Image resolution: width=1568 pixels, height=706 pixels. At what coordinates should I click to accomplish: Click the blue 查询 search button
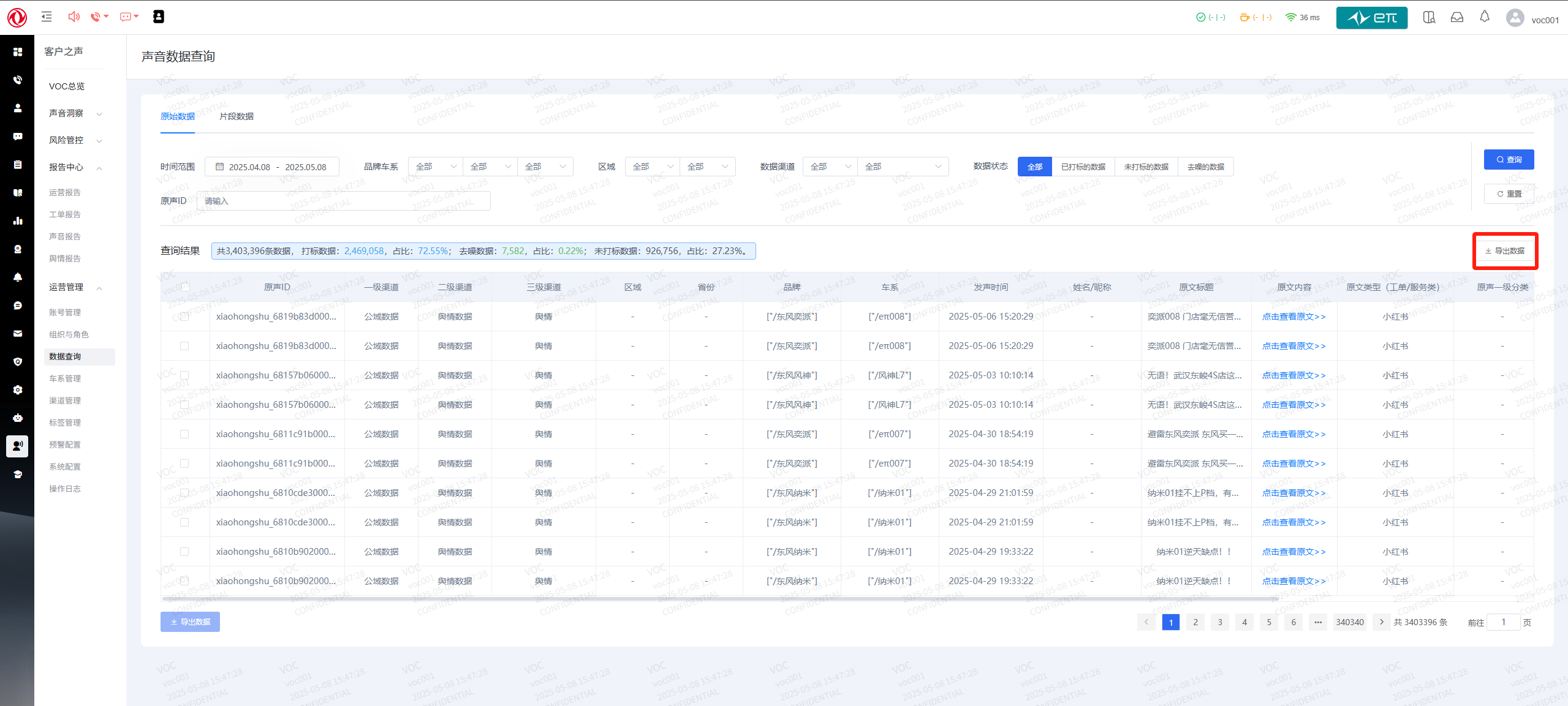pyautogui.click(x=1509, y=159)
